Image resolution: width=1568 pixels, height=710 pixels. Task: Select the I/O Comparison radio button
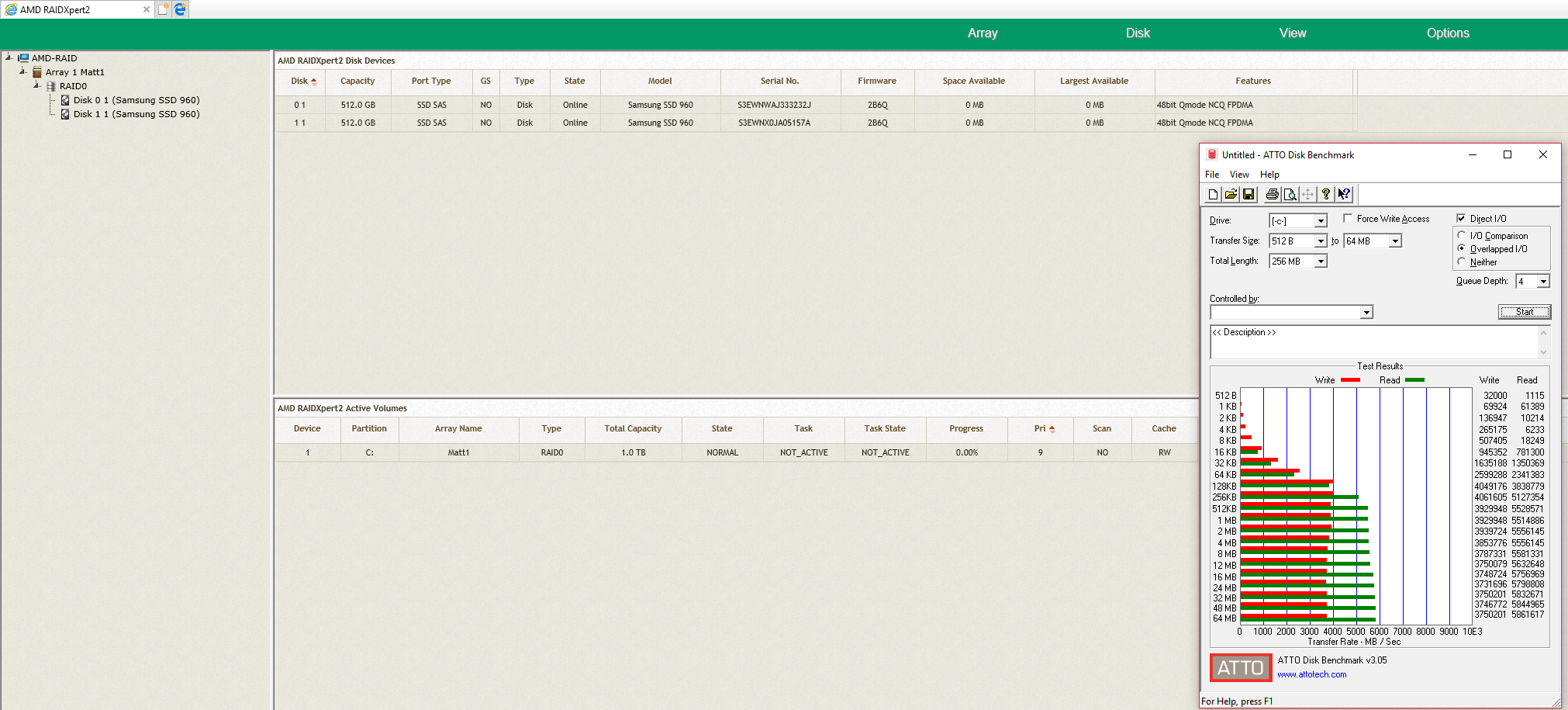coord(1461,235)
